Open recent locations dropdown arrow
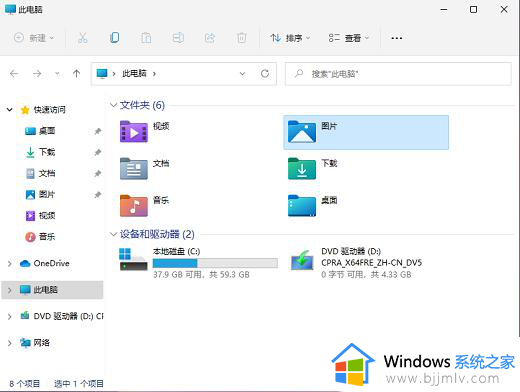This screenshot has height=392, width=520. 57,73
